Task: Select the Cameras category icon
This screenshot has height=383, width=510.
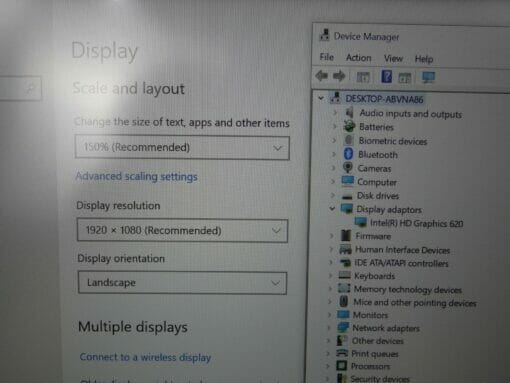Action: click(x=348, y=168)
